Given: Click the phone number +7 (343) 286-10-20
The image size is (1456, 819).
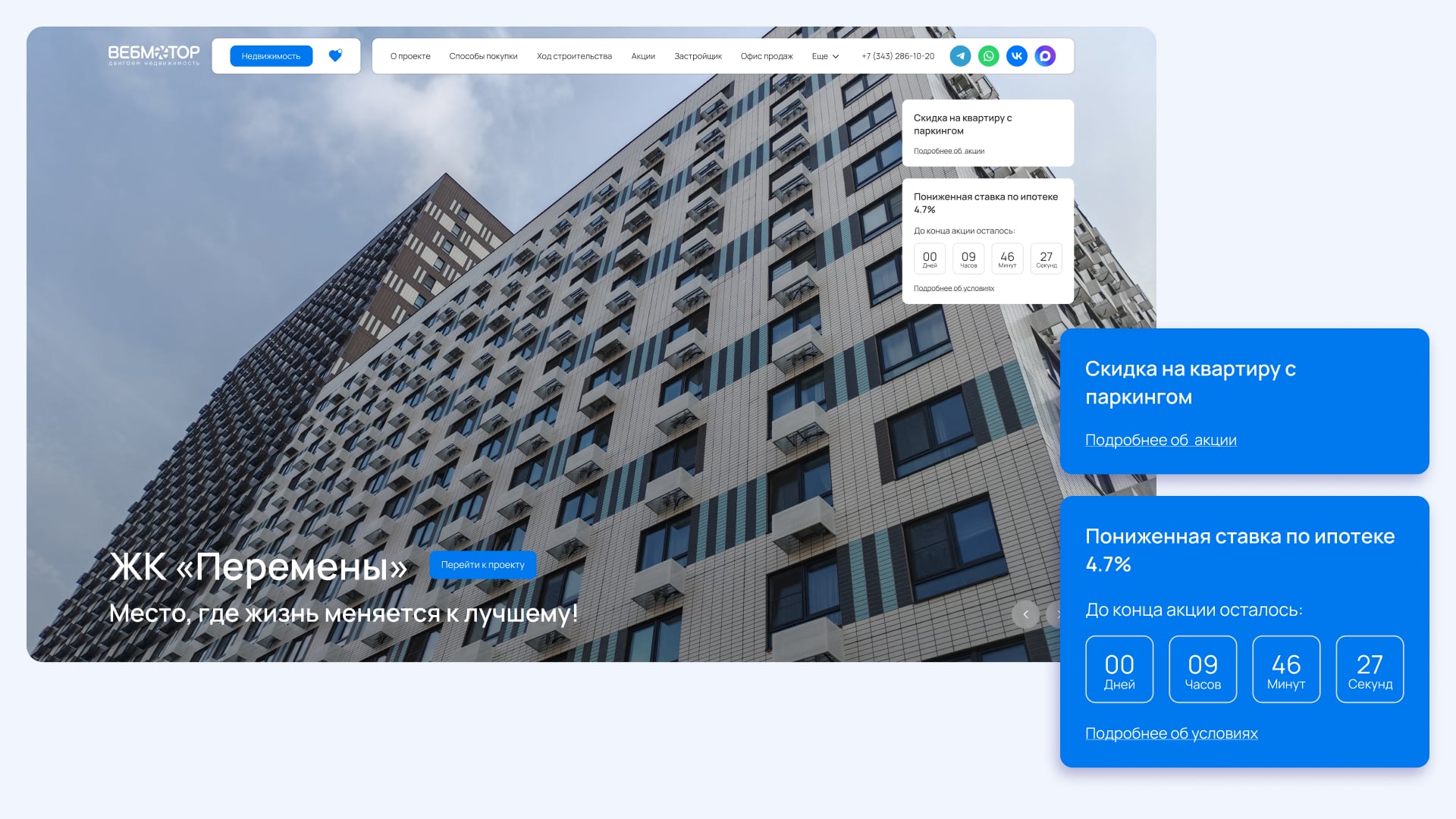Looking at the screenshot, I should click(x=898, y=56).
